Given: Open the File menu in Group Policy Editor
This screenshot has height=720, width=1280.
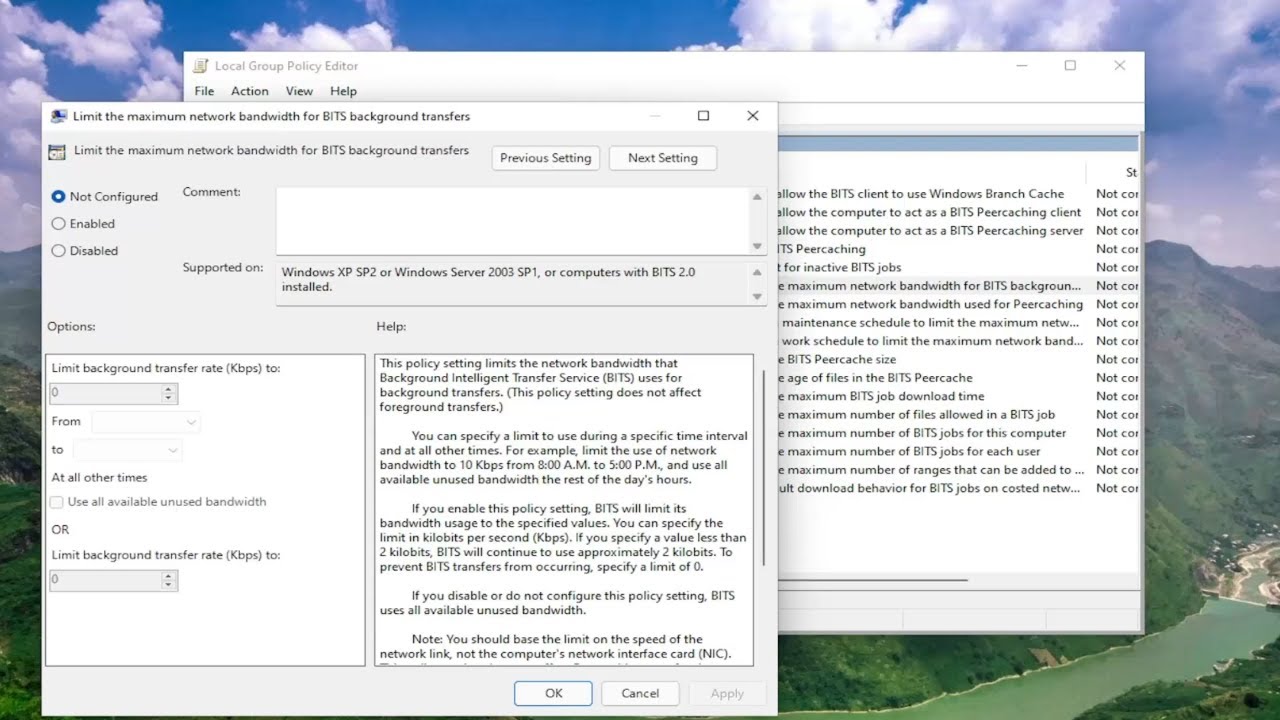Looking at the screenshot, I should tap(204, 91).
